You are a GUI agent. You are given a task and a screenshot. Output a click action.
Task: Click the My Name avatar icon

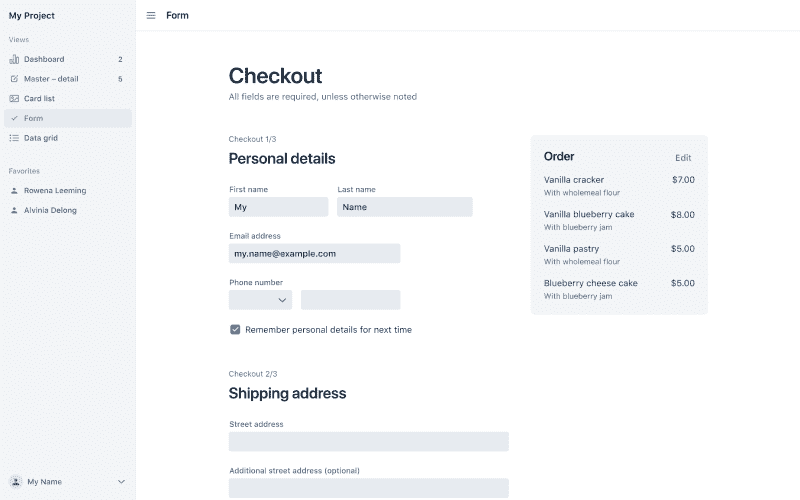tap(15, 481)
